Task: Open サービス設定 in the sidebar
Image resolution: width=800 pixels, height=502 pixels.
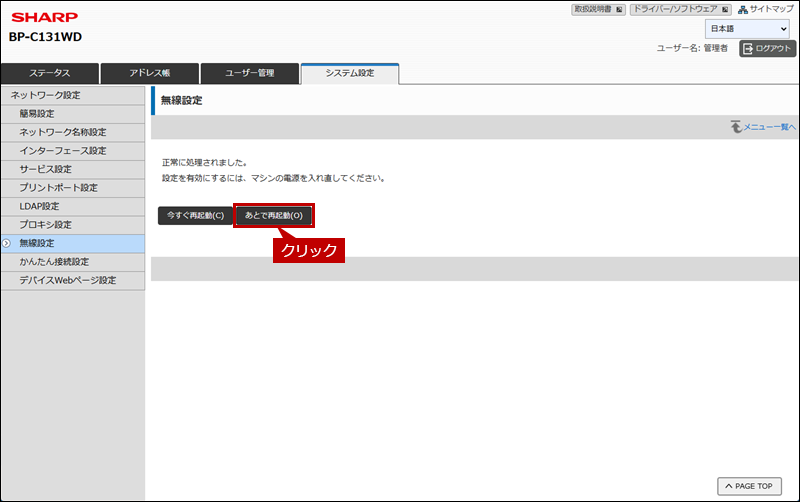Action: [x=73, y=169]
